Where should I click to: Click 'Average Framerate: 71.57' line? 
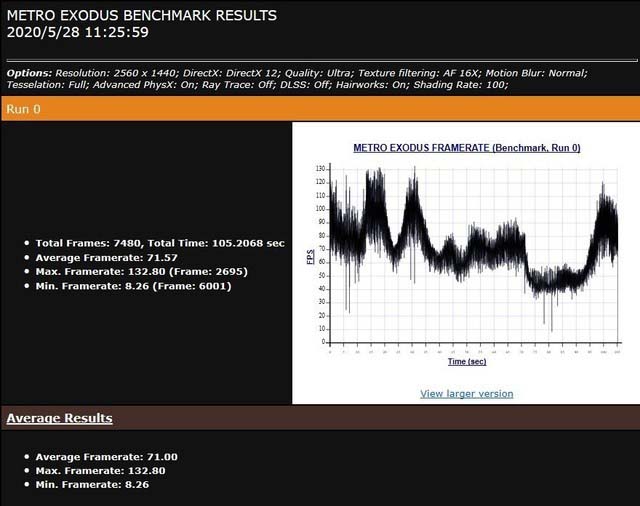(x=106, y=258)
